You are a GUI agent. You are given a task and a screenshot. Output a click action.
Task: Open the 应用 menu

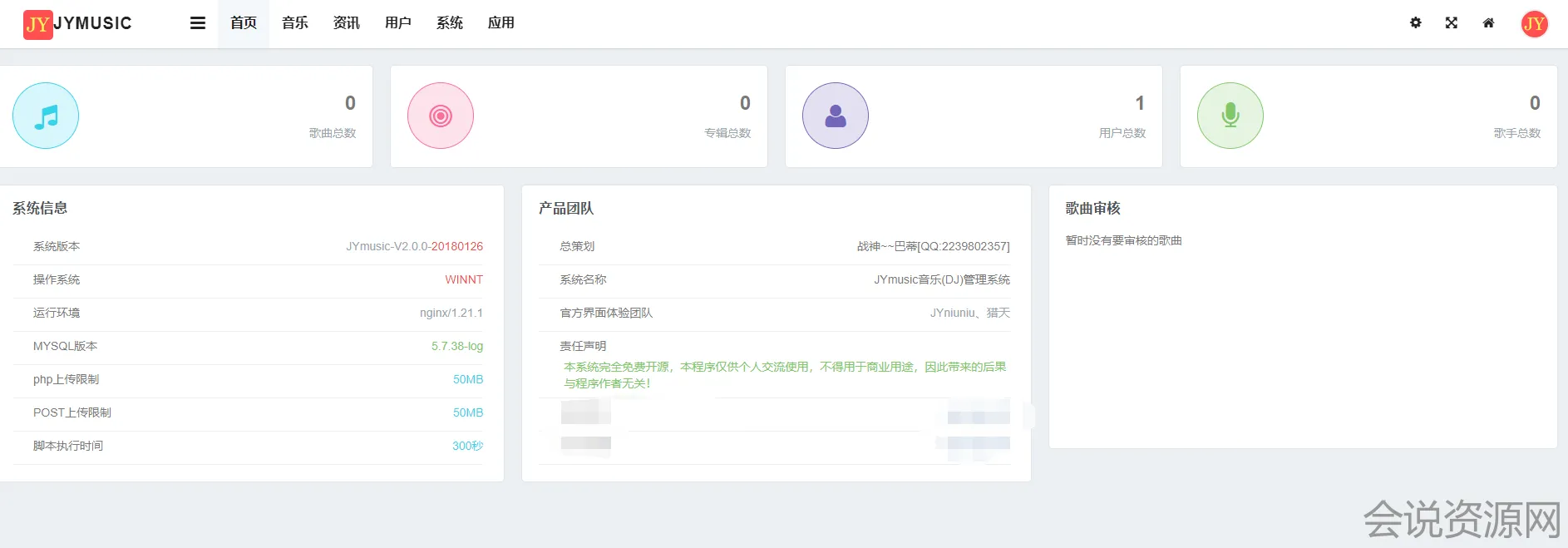[501, 23]
